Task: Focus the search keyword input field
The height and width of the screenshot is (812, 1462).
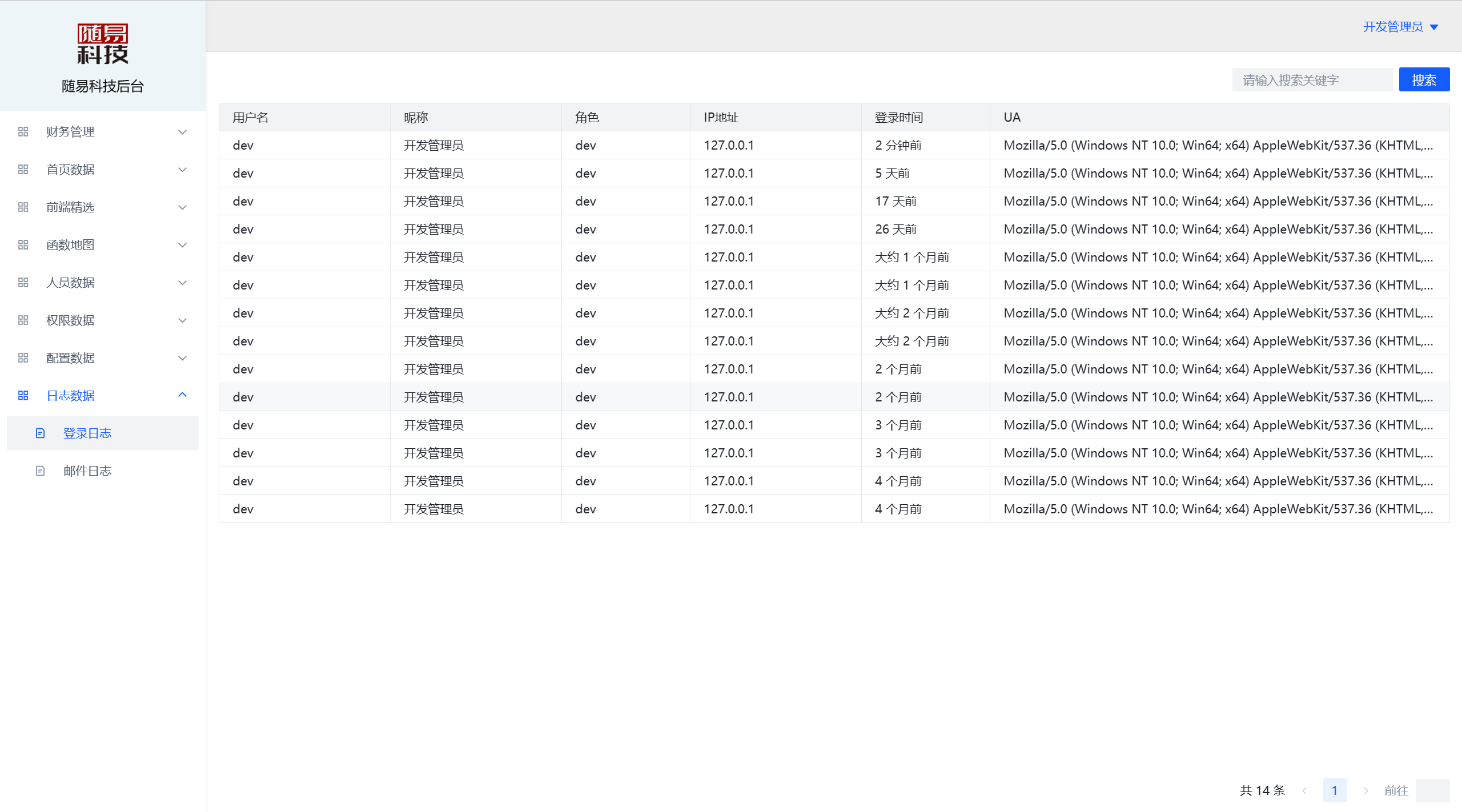Action: (x=1311, y=80)
